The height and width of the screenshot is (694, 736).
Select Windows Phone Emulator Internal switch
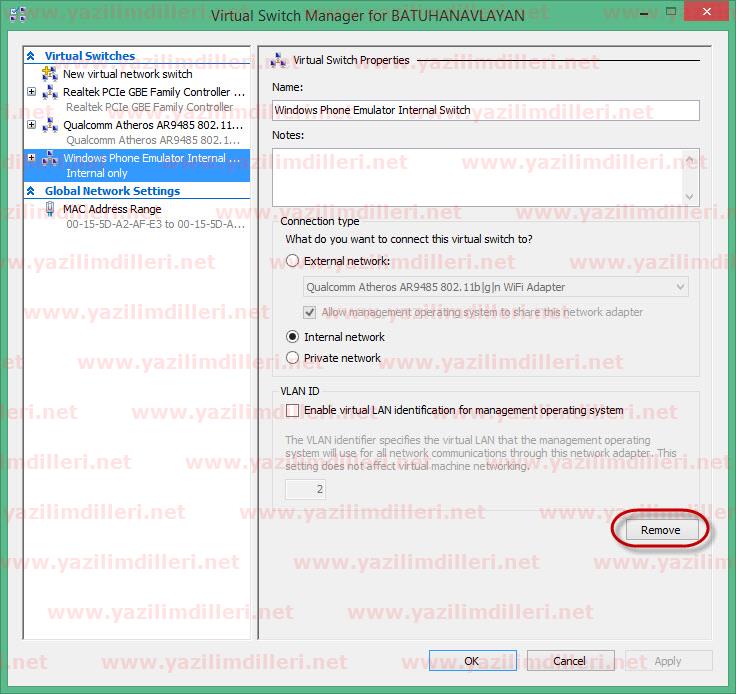tap(152, 158)
